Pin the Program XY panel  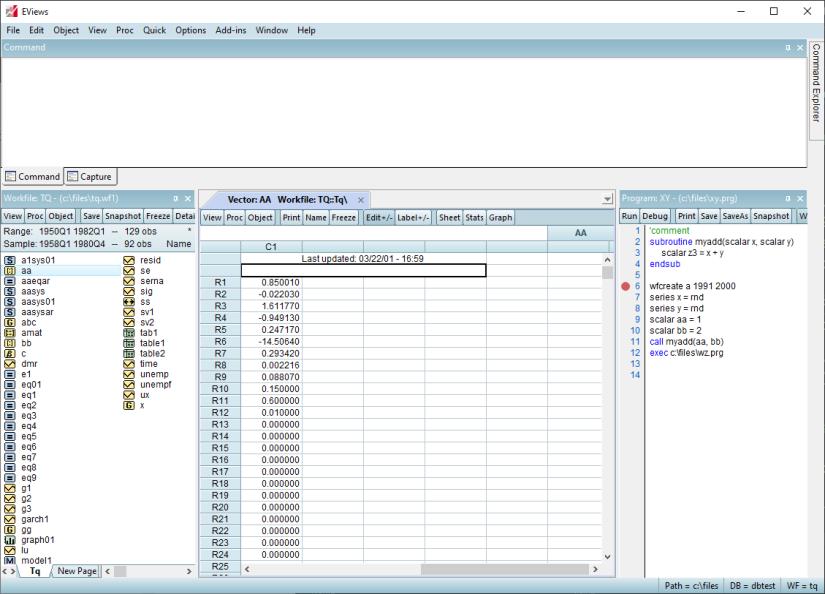pyautogui.click(x=788, y=198)
